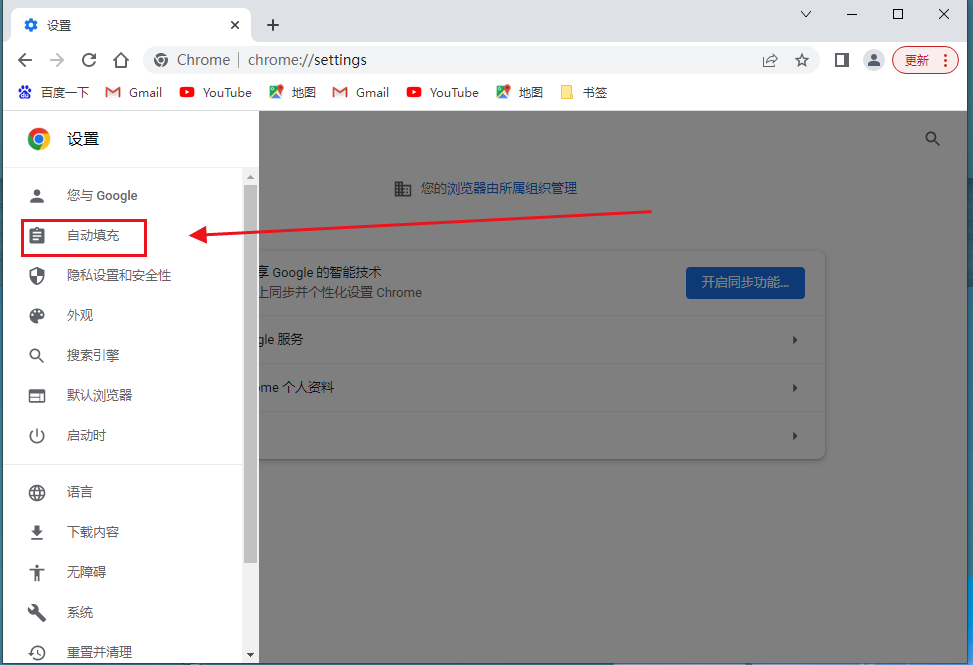The width and height of the screenshot is (973, 665).
Task: Share this page icon in address bar
Action: click(769, 60)
